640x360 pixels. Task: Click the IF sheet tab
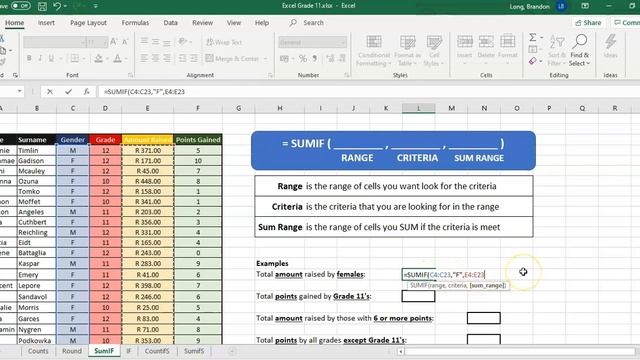(x=129, y=351)
